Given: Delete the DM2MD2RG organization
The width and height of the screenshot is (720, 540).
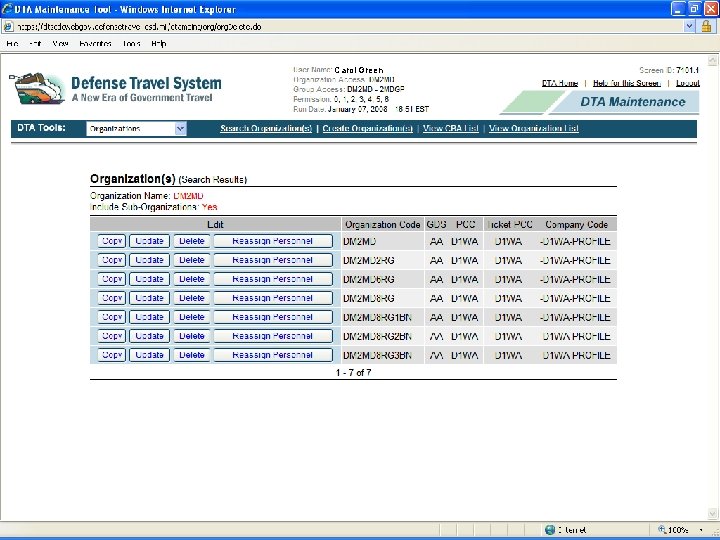Looking at the screenshot, I should [191, 260].
